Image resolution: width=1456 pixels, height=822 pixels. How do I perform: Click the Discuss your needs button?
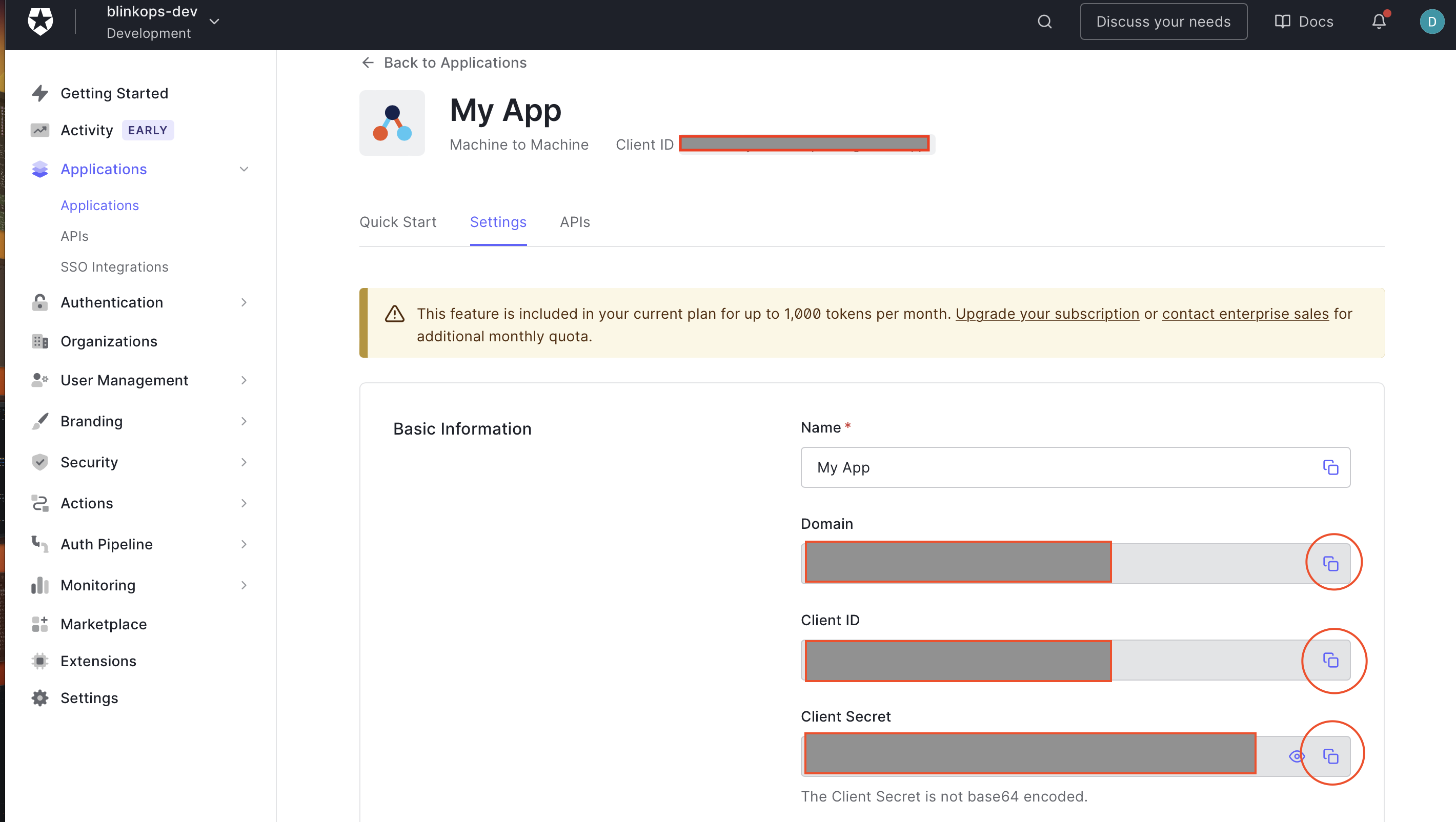point(1164,21)
